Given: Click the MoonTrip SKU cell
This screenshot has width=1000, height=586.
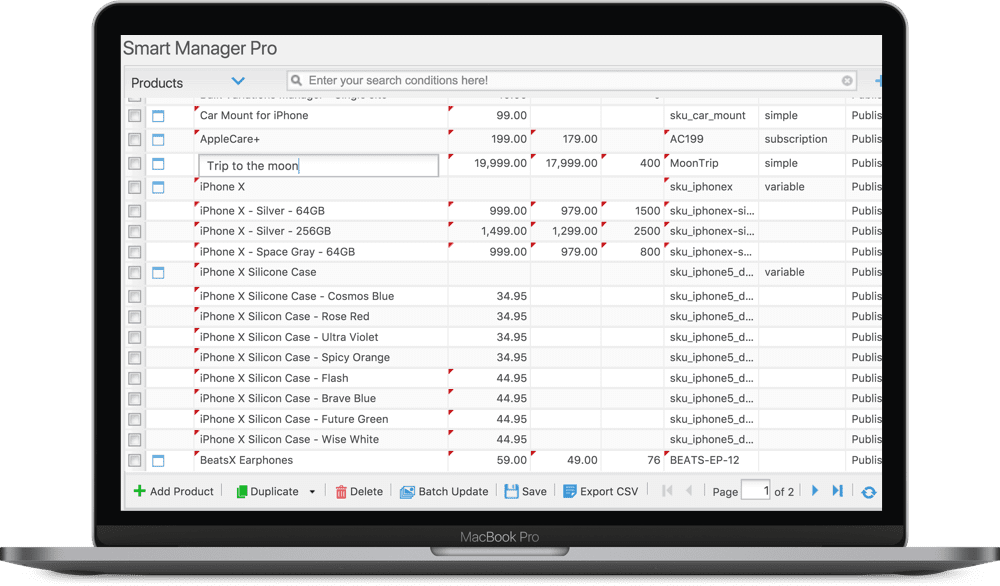Looking at the screenshot, I should click(694, 163).
